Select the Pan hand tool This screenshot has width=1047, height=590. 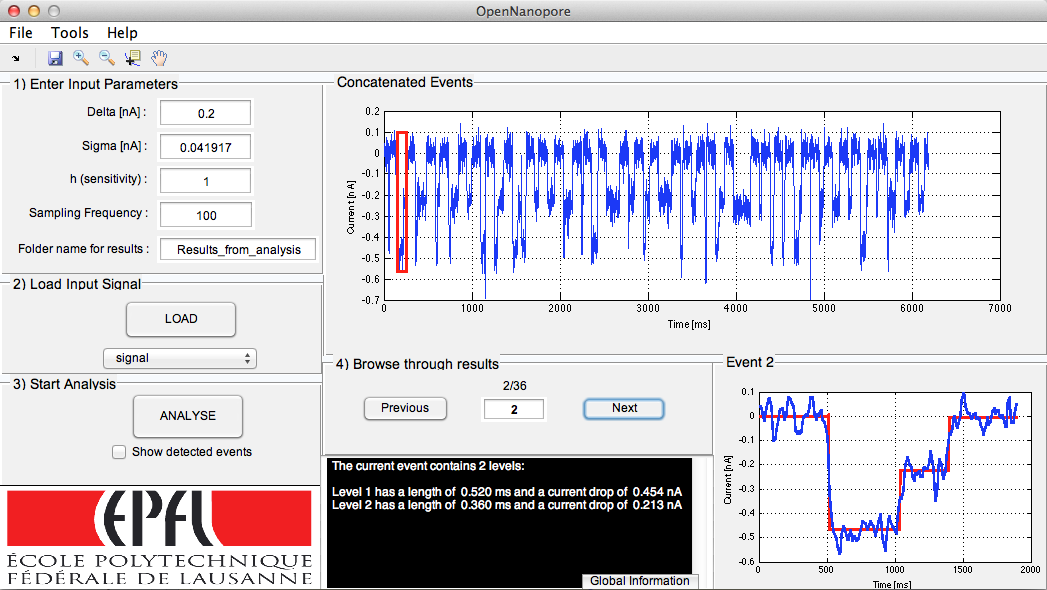pos(158,59)
